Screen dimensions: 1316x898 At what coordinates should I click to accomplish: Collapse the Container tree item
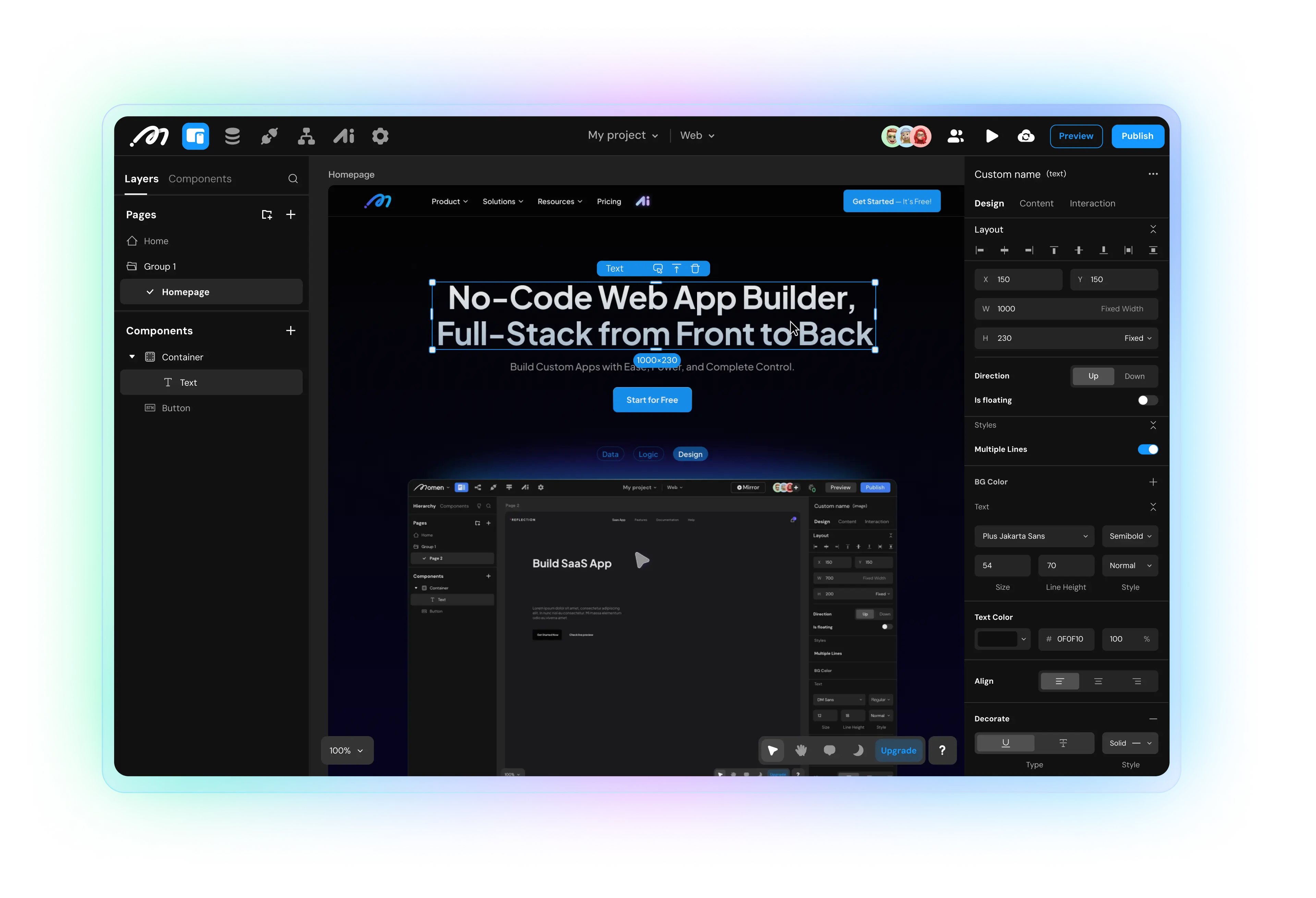pos(132,357)
